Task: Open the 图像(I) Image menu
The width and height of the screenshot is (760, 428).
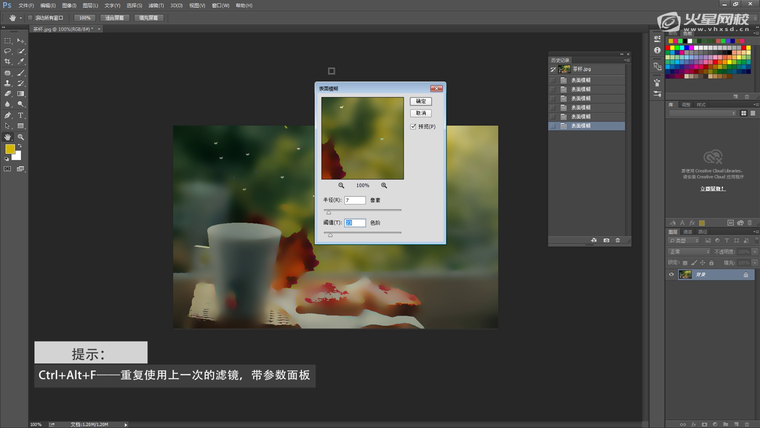Action: click(68, 5)
